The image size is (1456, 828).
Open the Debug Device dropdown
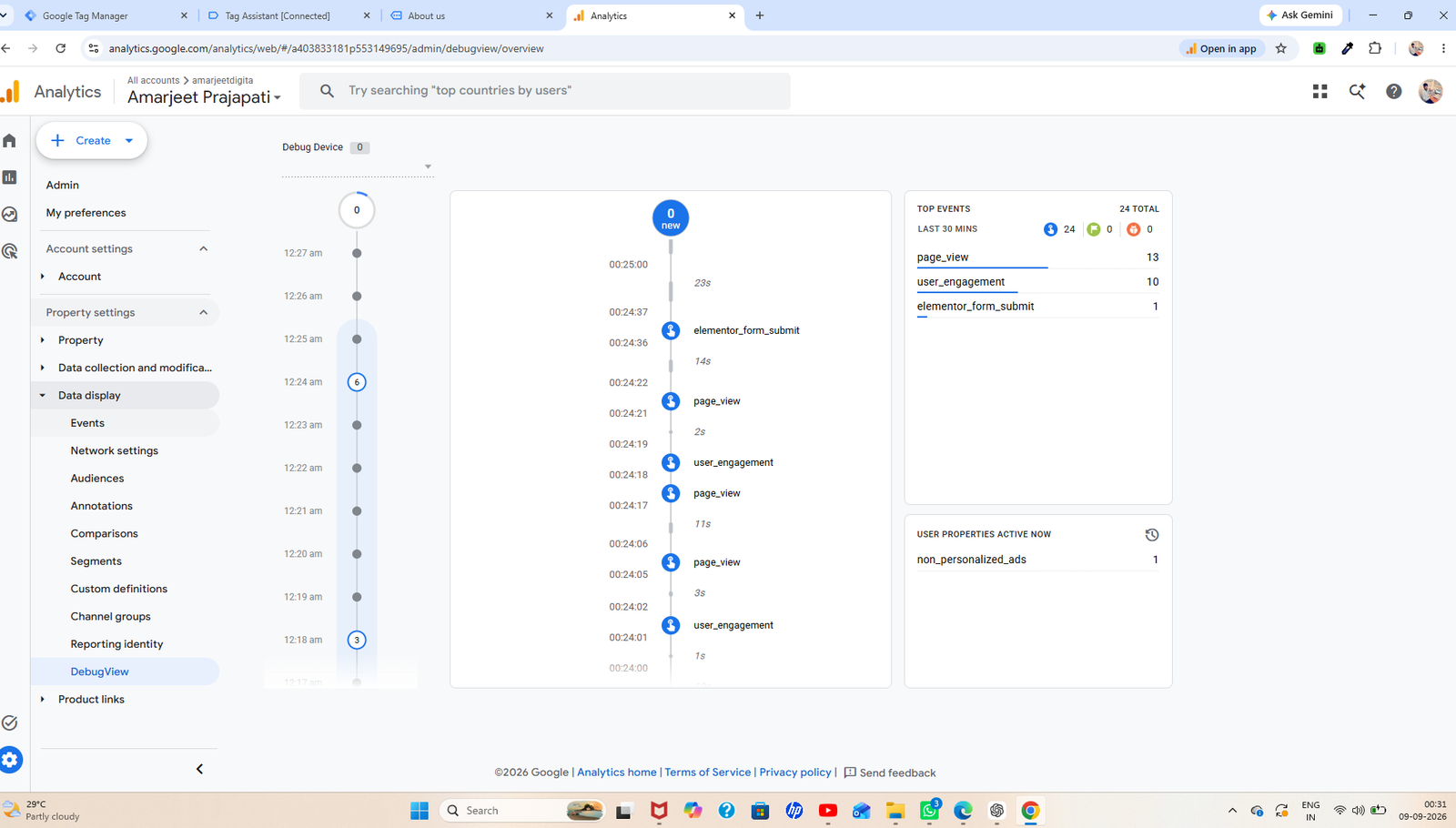[x=357, y=167]
